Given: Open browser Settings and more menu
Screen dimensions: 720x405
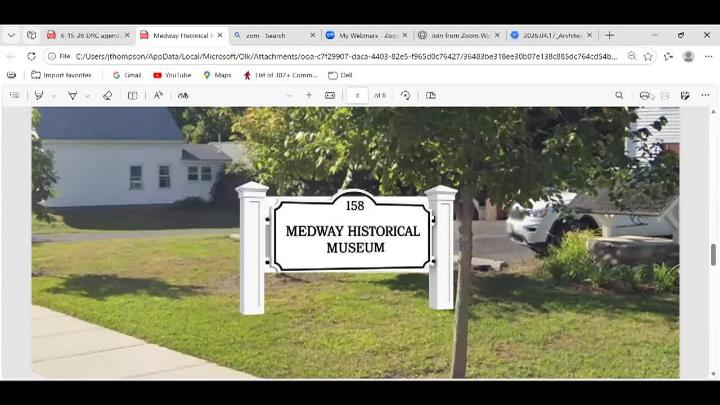Looking at the screenshot, I should tap(708, 56).
